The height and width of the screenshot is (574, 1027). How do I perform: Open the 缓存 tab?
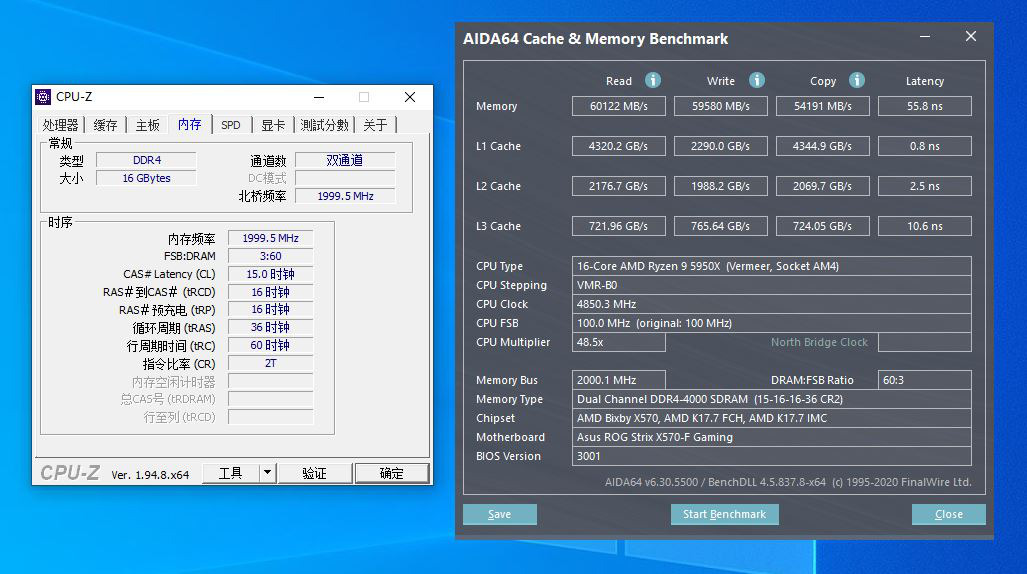point(105,125)
